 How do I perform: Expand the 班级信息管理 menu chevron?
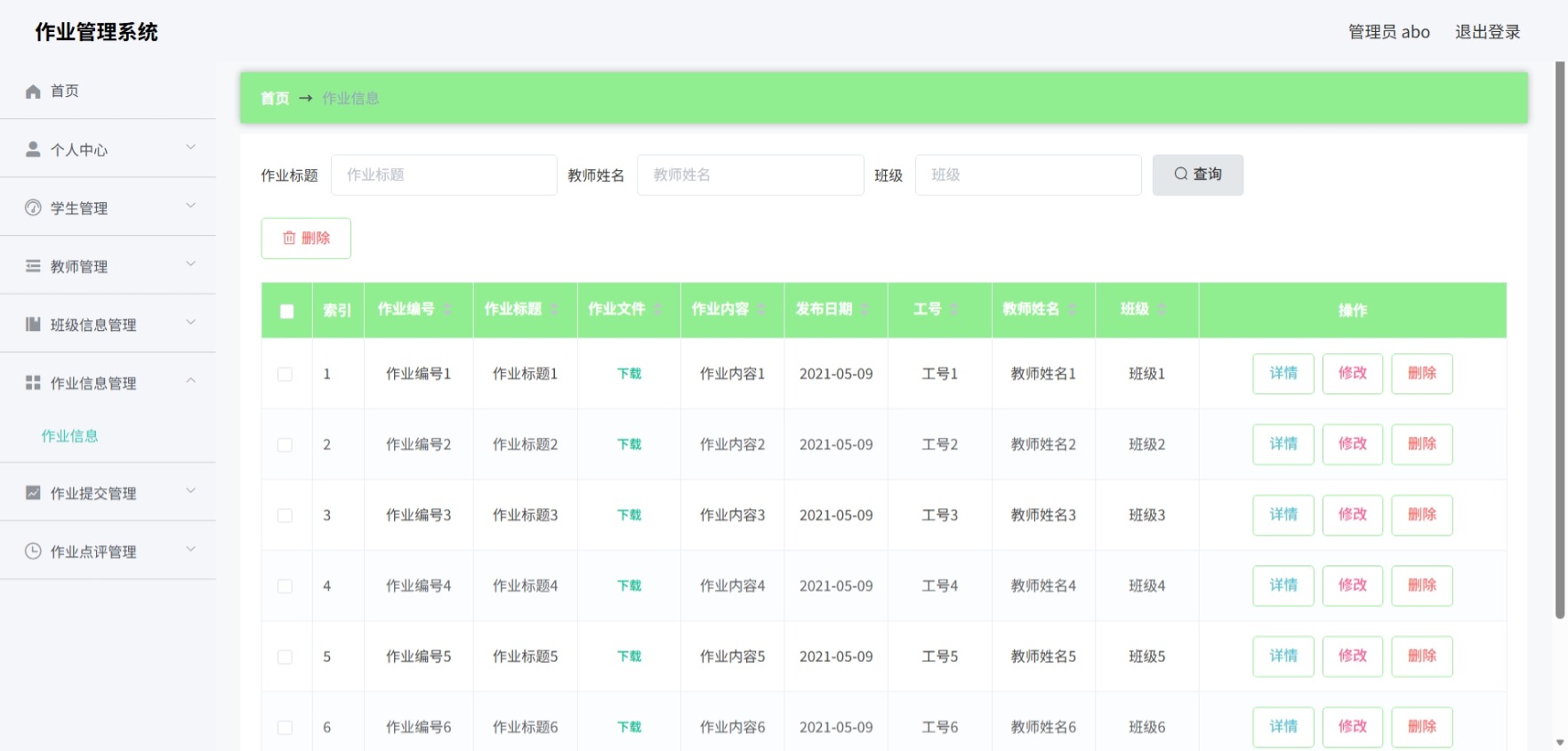(190, 322)
